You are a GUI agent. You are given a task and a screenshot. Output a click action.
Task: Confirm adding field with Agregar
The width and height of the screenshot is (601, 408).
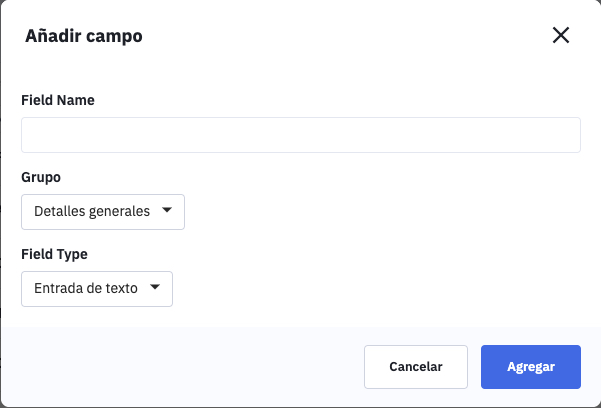tap(531, 367)
